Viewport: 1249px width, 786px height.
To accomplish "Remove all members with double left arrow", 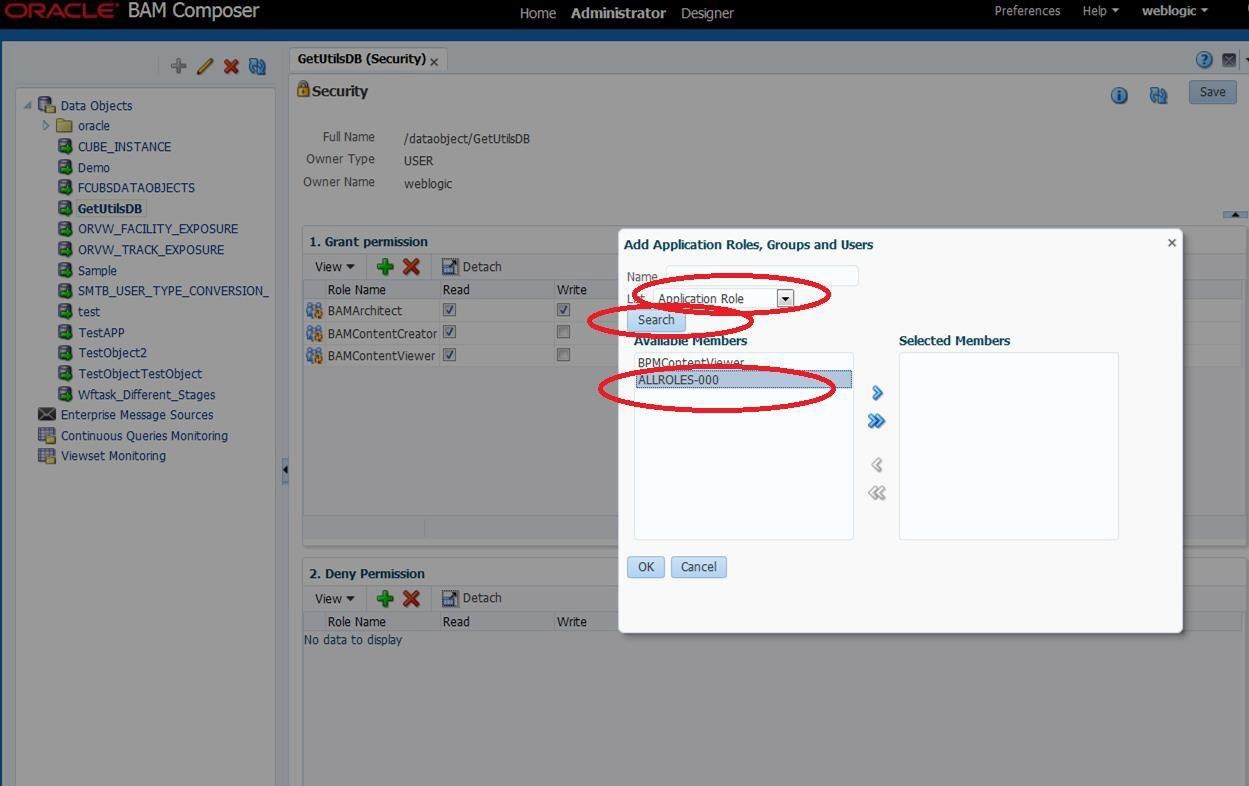I will (x=877, y=493).
